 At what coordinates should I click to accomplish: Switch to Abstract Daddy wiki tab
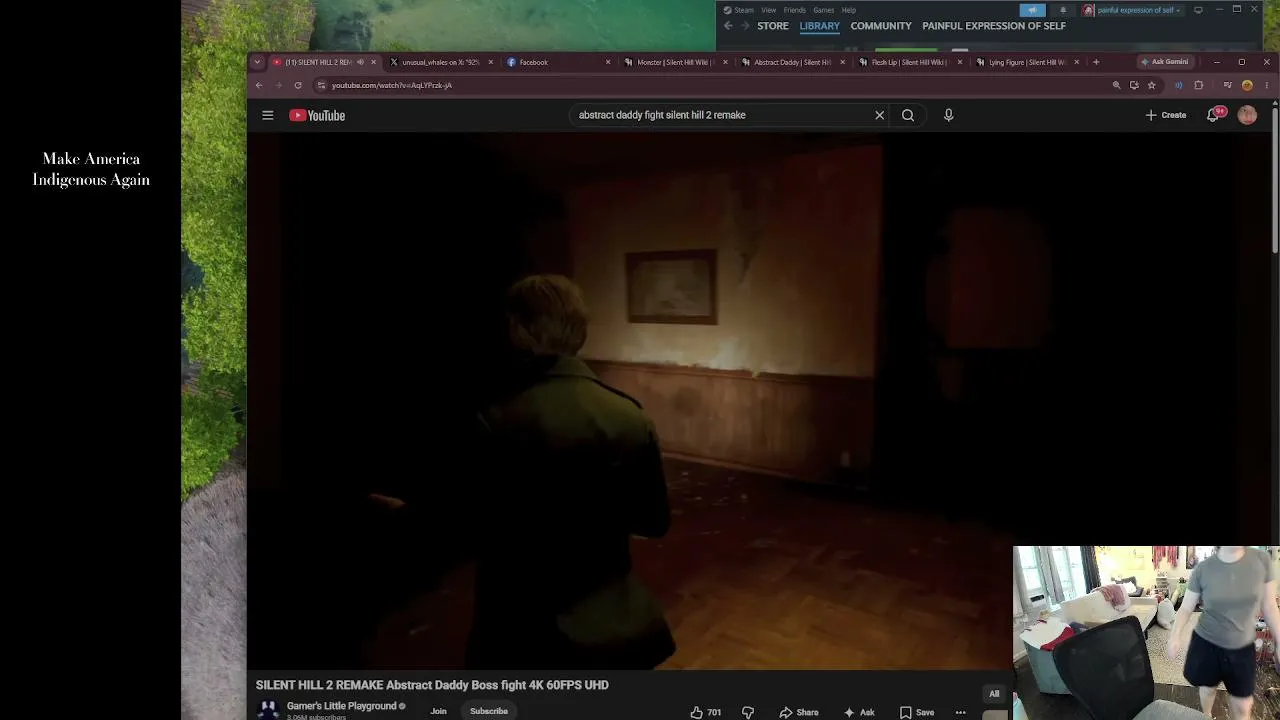click(x=792, y=62)
